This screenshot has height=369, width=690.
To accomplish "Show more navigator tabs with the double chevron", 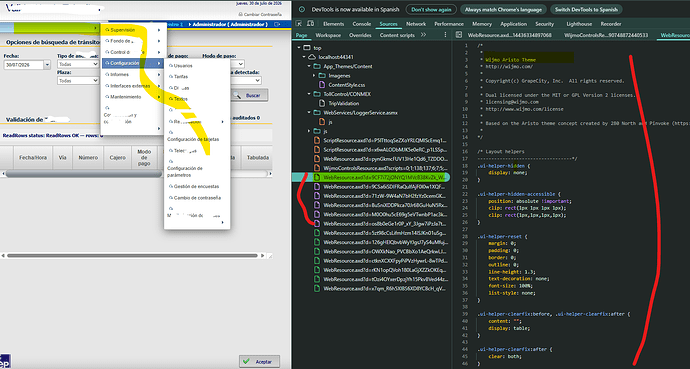I will (x=423, y=35).
